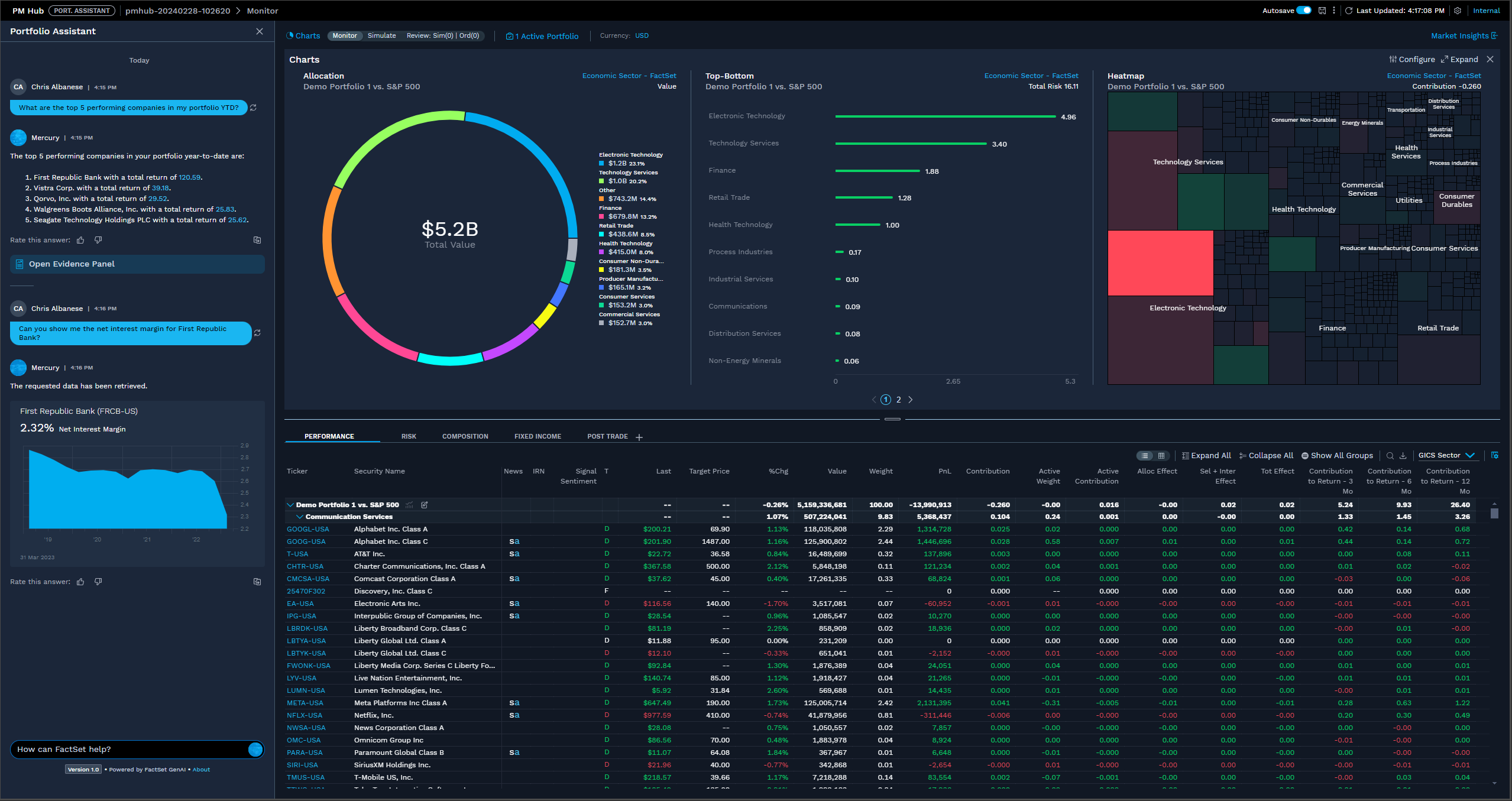Click the save floppy disk icon
The width and height of the screenshot is (1512, 801).
click(x=1322, y=11)
